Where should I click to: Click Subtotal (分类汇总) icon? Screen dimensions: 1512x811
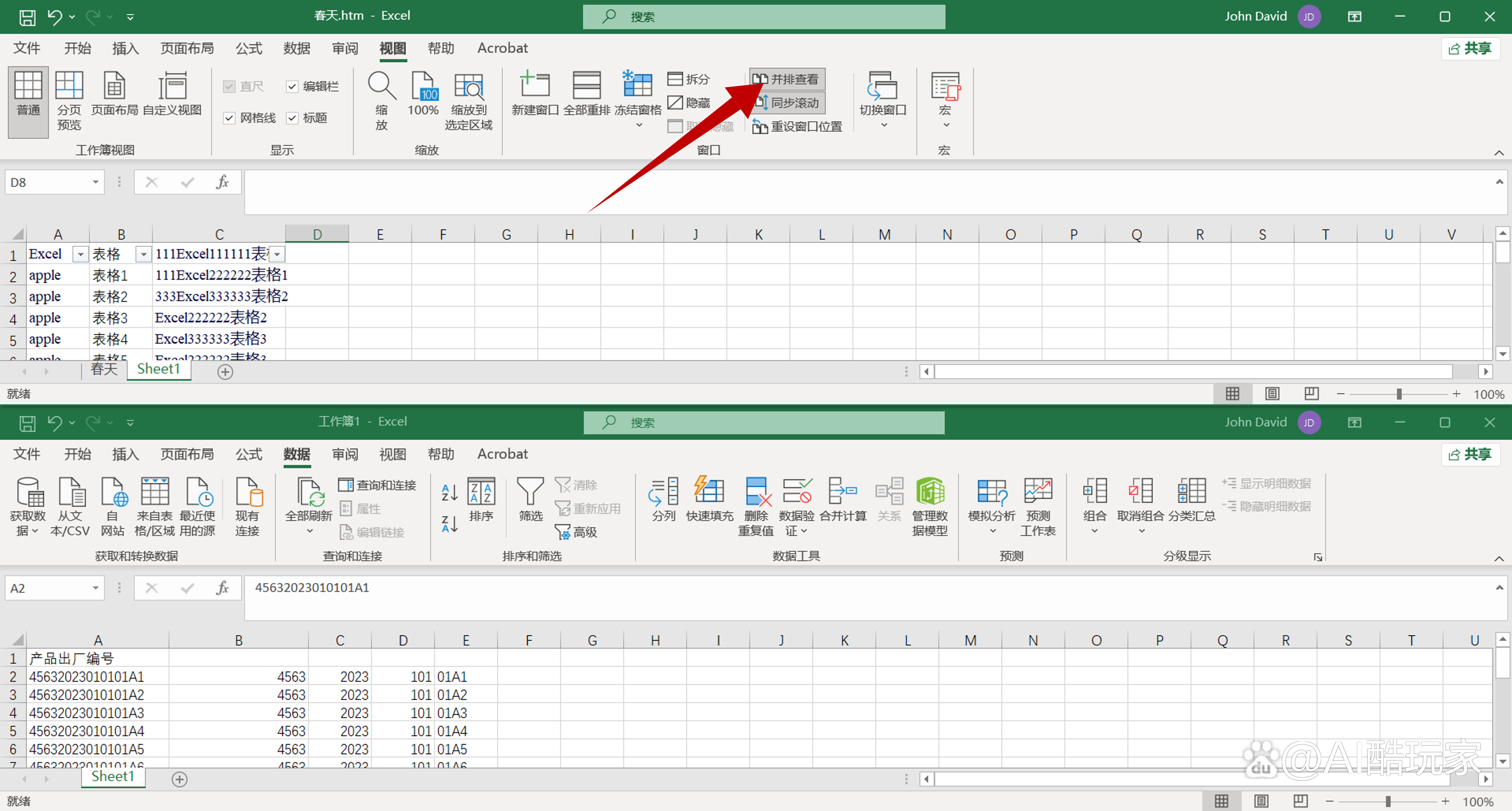tap(1191, 500)
